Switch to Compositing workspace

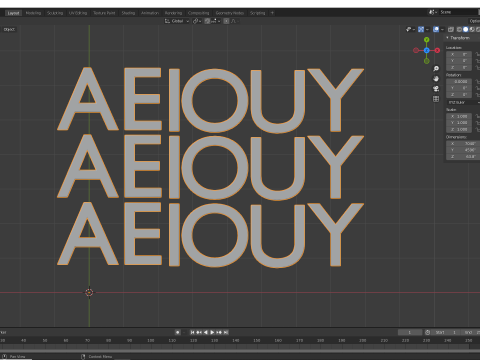198,13
